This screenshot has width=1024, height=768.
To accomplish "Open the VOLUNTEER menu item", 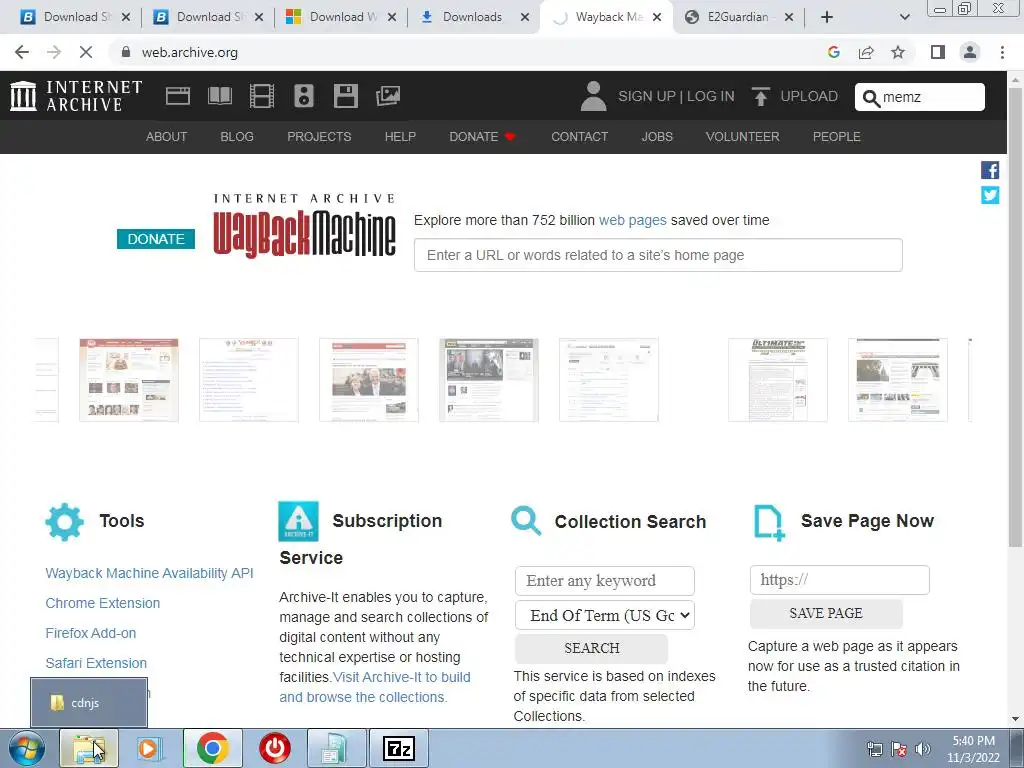I will point(743,136).
